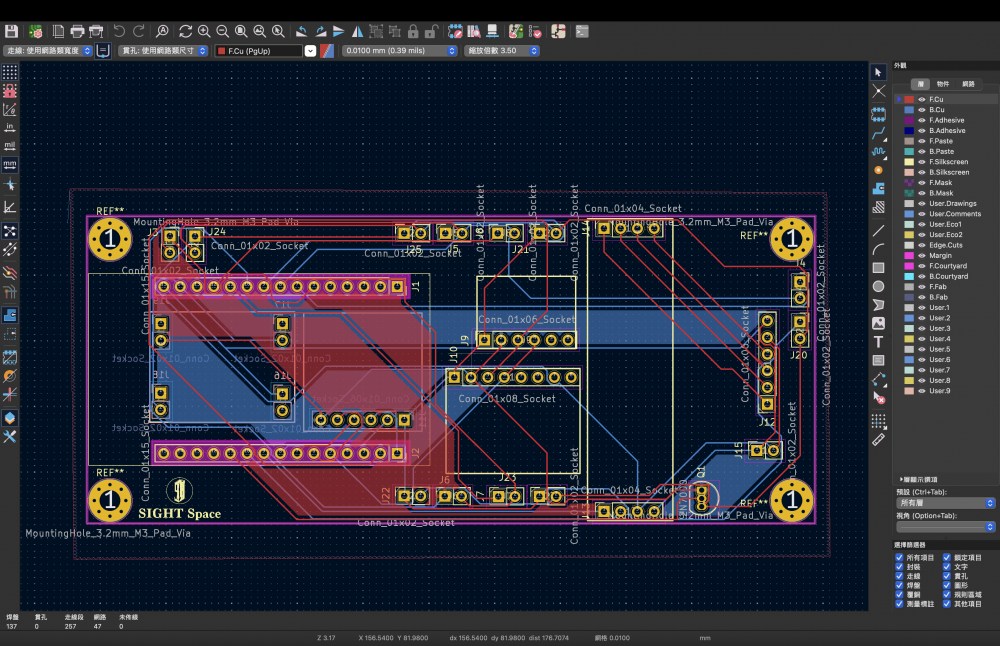This screenshot has width=1000, height=646.
Task: Select the Add text tool
Action: coord(879,342)
